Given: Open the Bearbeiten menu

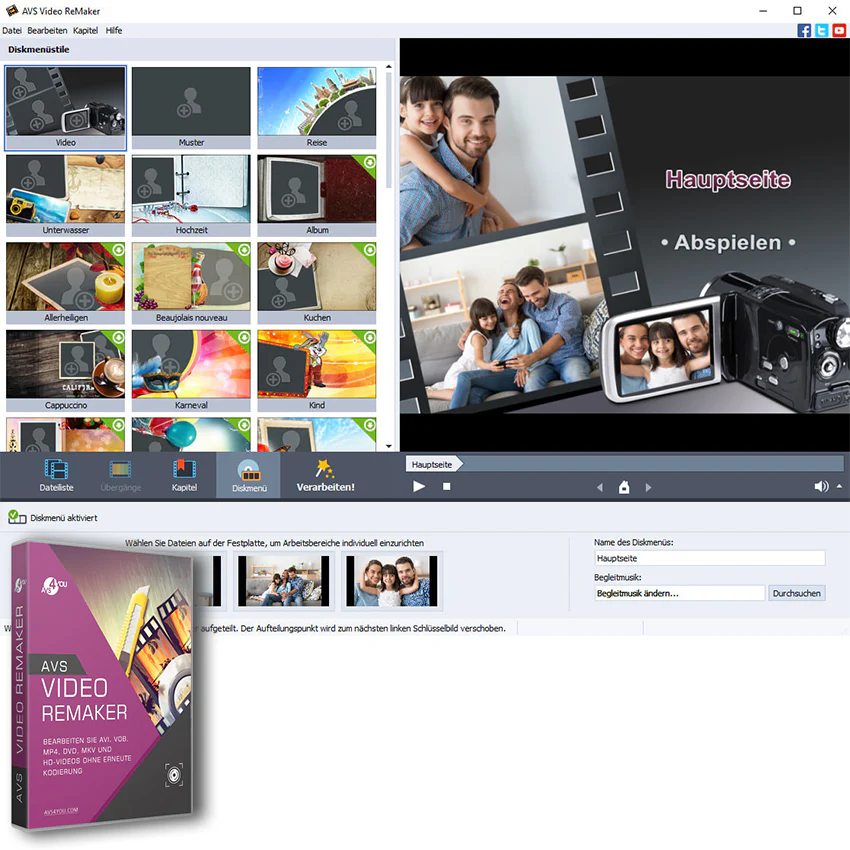Looking at the screenshot, I should pos(47,30).
